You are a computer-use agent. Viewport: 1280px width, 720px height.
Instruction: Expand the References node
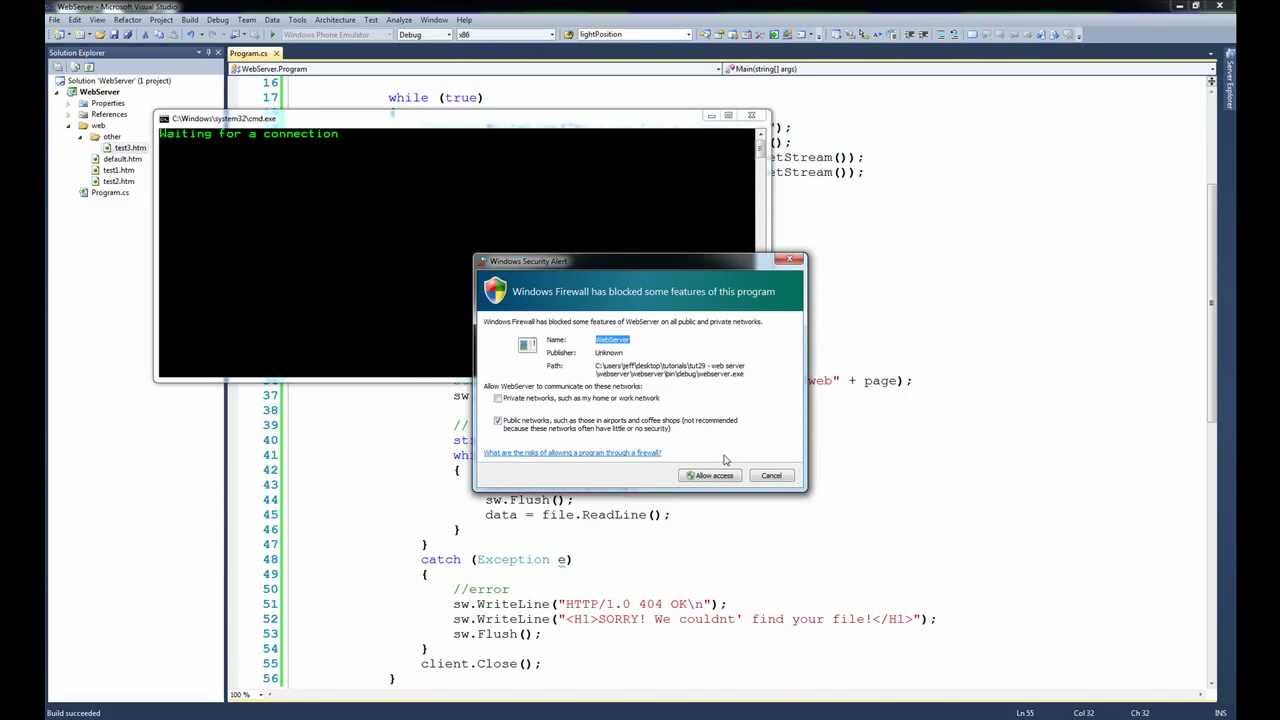coord(69,114)
